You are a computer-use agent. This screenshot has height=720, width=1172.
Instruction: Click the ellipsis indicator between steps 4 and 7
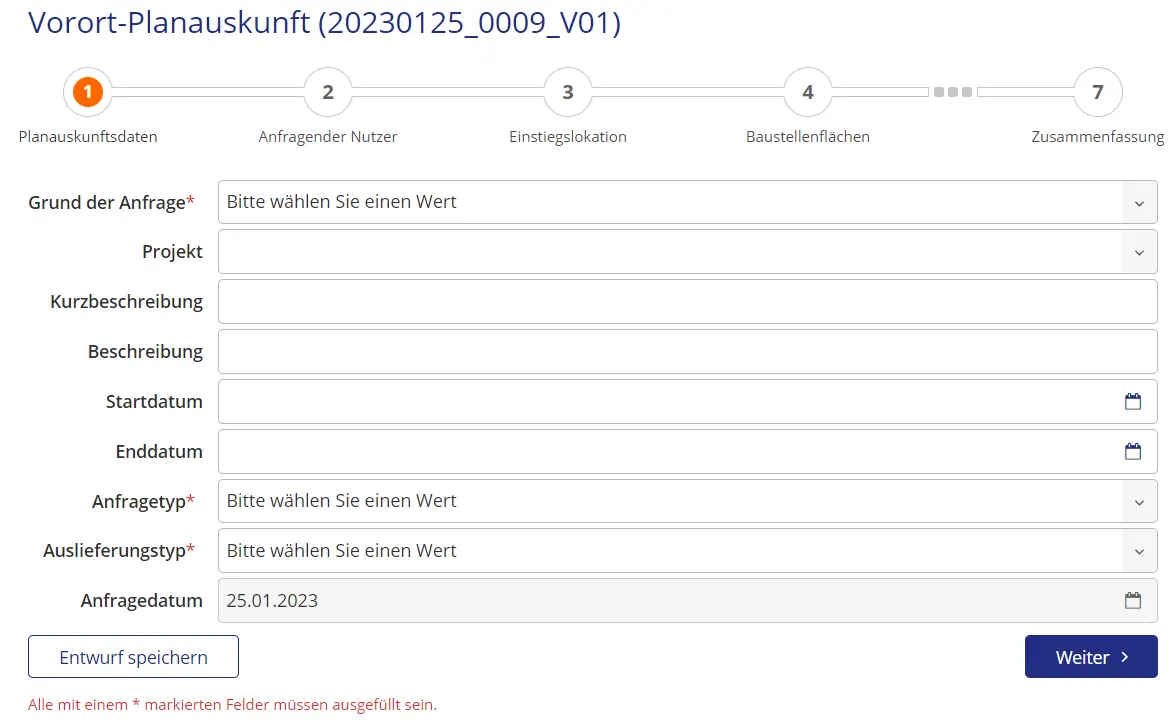[952, 91]
